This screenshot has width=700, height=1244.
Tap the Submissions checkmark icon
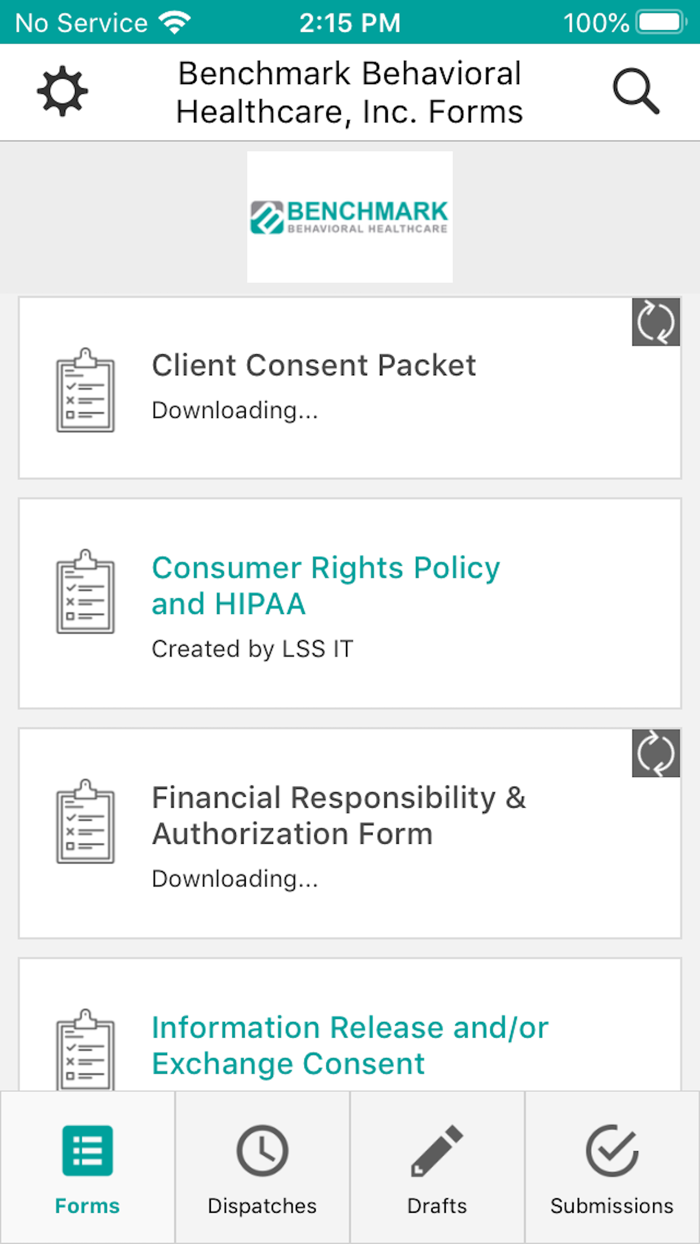pos(611,1151)
